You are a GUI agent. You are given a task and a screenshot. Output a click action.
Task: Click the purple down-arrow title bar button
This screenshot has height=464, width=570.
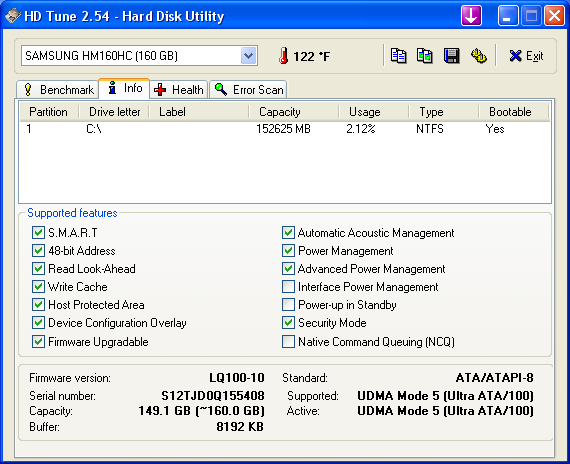pos(471,16)
